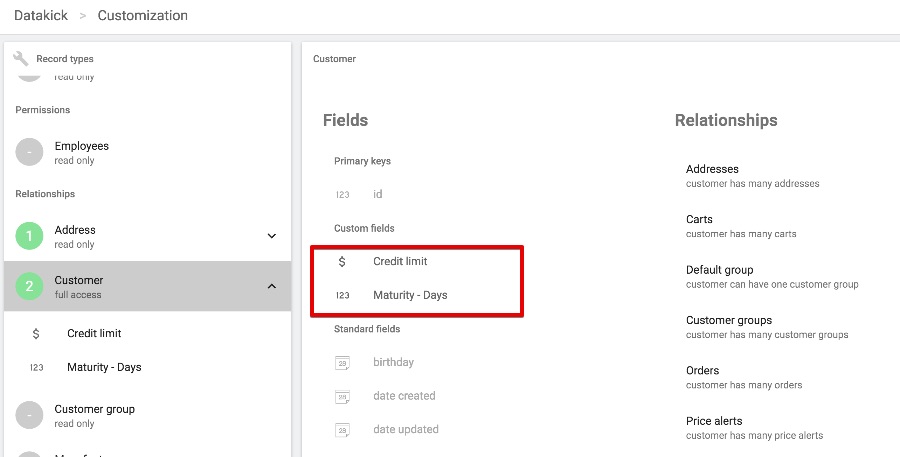Viewport: 900px width, 457px height.
Task: Click the 123 icon of Maturity - Days in sidebar
Action: [37, 367]
